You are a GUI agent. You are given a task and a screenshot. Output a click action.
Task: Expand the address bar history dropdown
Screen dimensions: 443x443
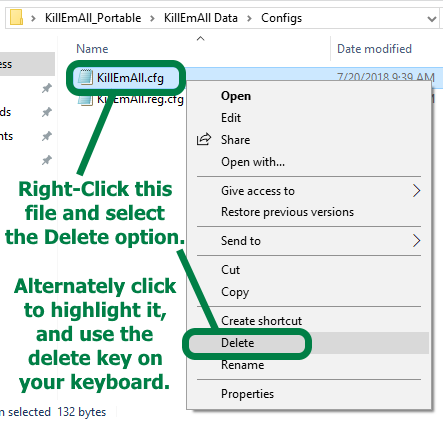pos(432,19)
